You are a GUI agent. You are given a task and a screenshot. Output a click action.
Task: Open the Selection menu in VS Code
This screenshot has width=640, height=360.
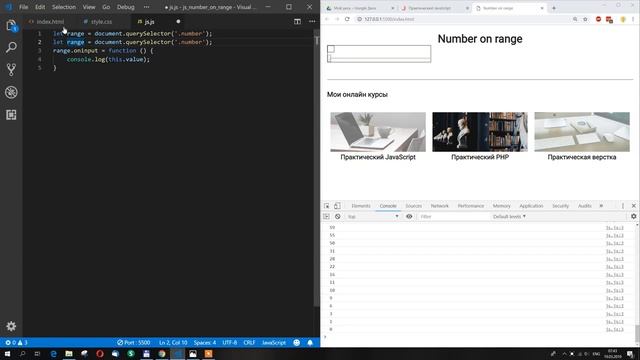tap(64, 7)
